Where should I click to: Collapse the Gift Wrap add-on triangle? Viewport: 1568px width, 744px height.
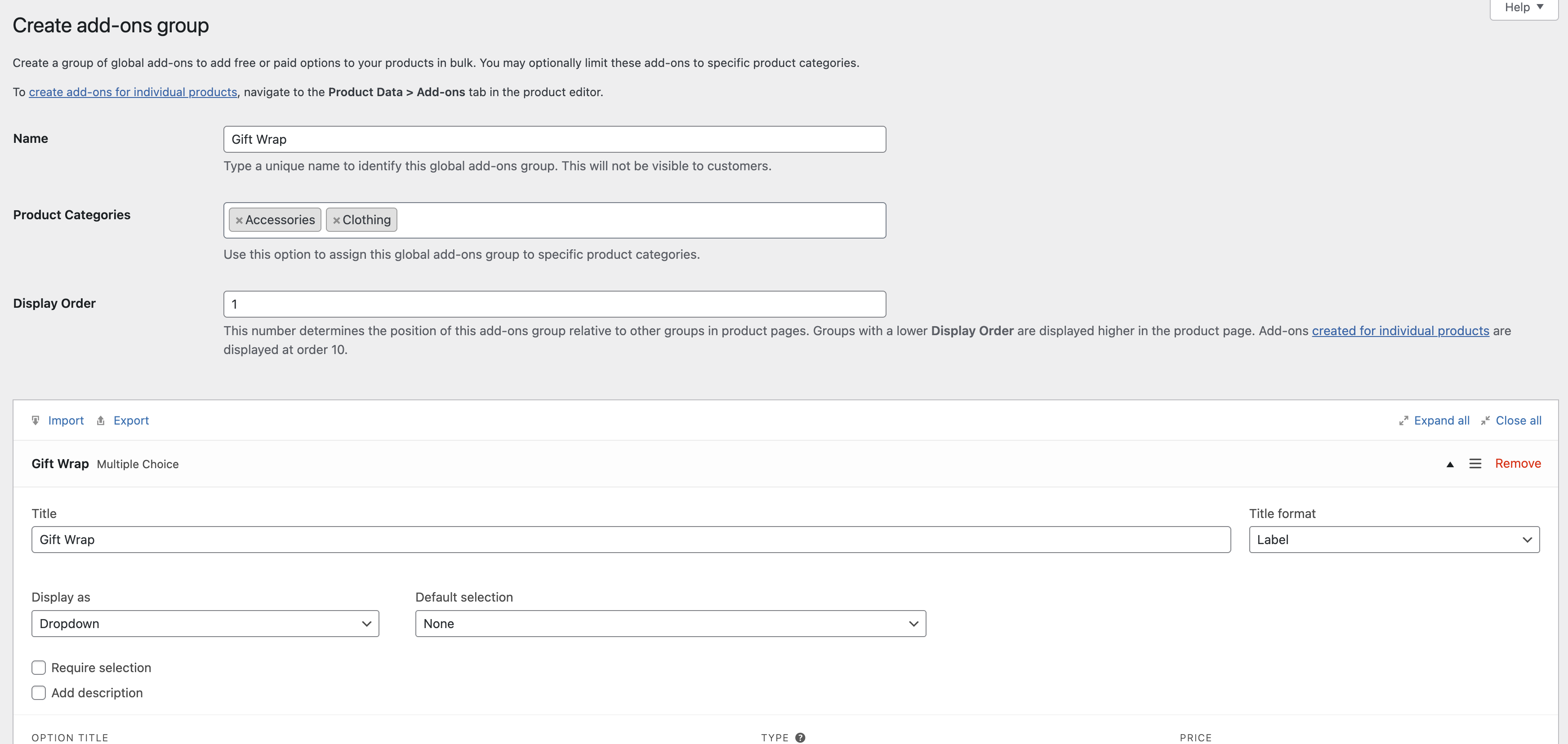coord(1450,464)
